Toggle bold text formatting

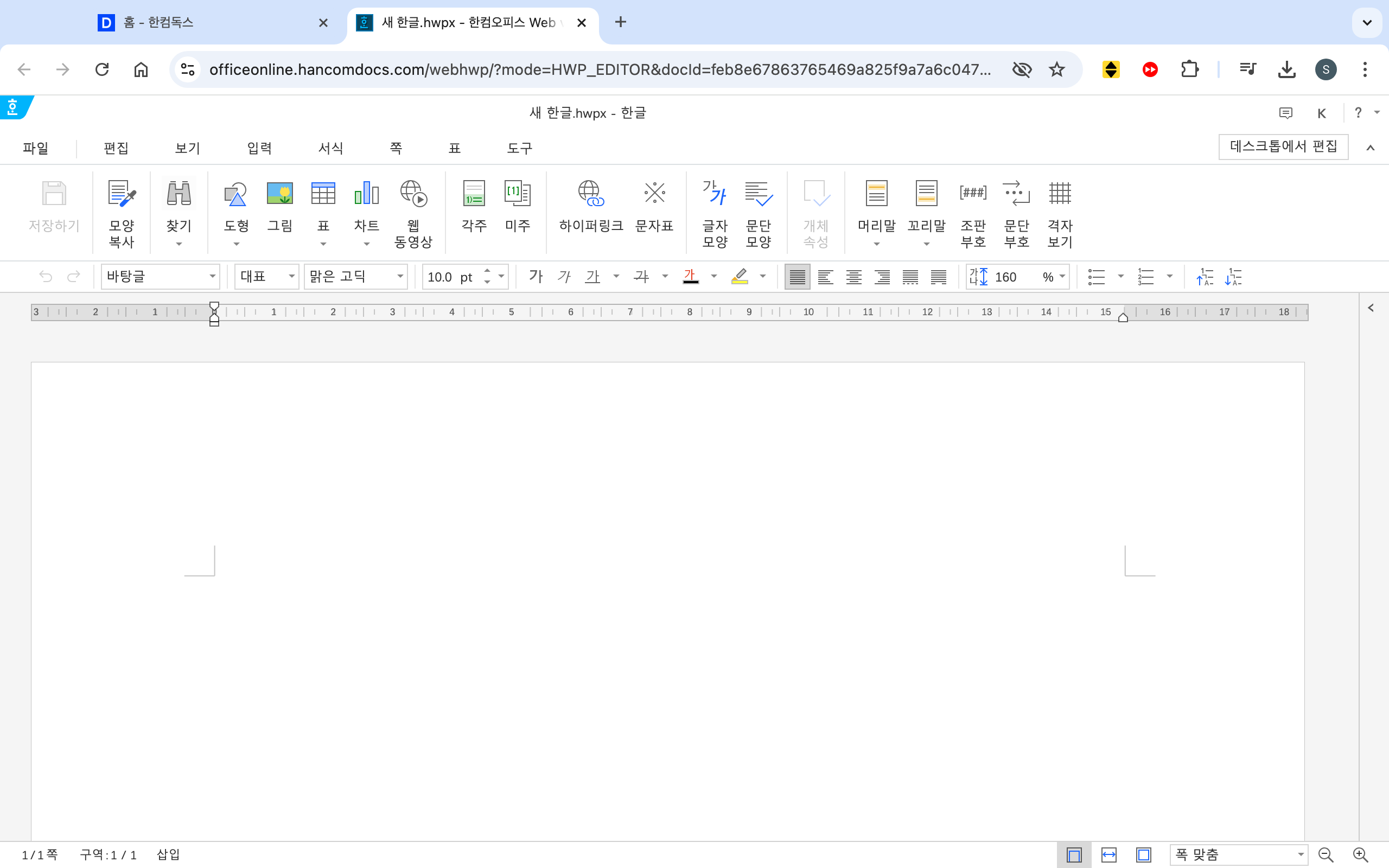click(536, 277)
